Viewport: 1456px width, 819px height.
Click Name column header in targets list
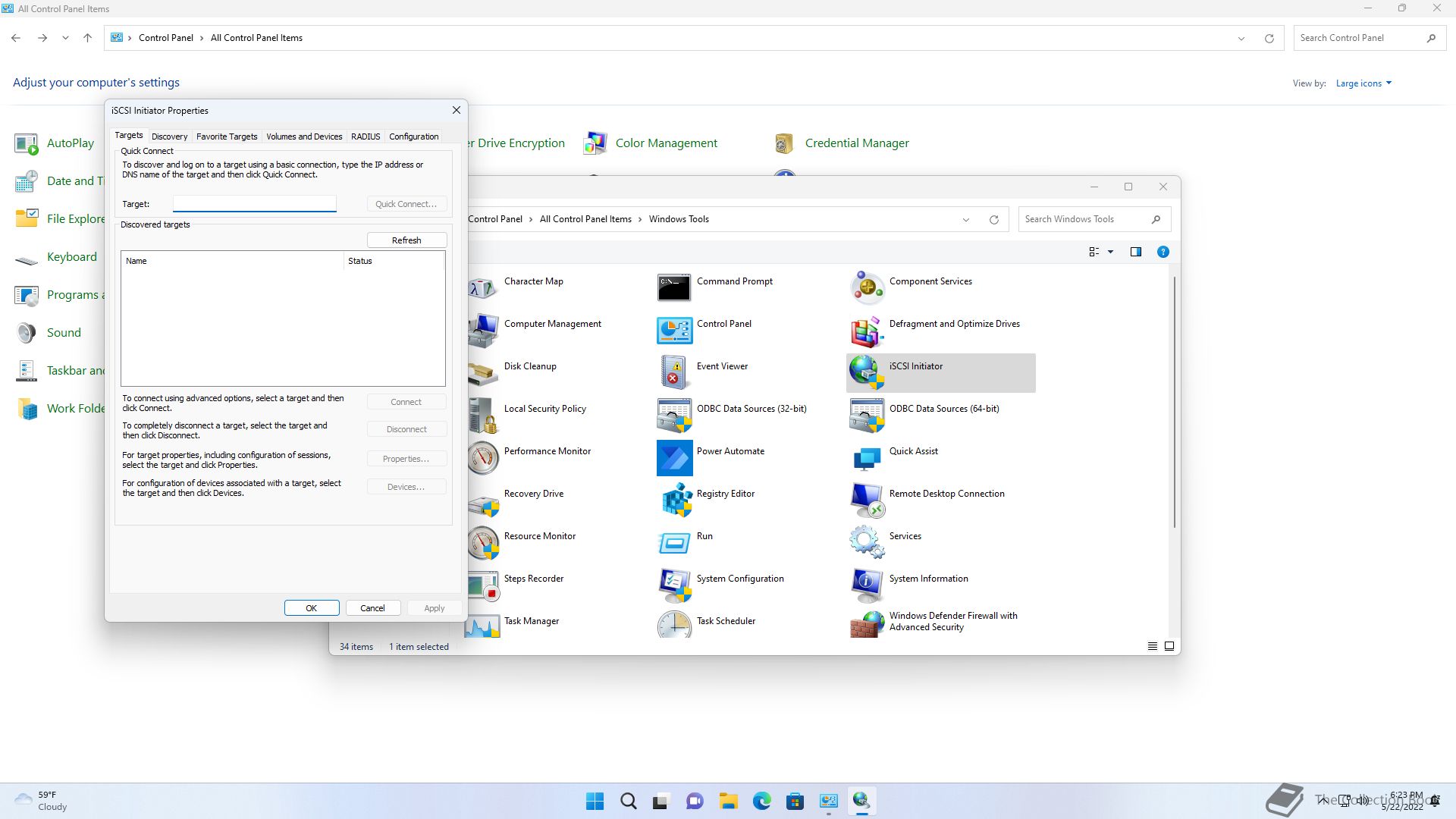point(232,261)
